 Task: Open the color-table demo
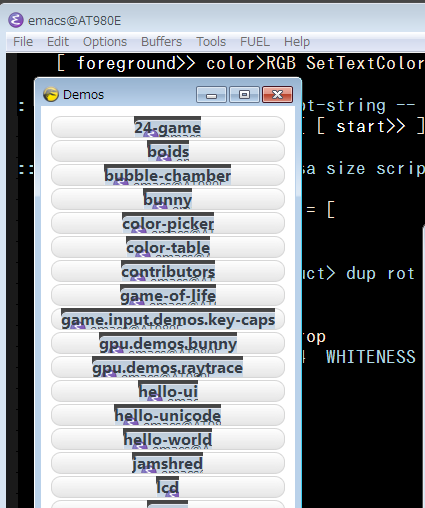click(168, 247)
